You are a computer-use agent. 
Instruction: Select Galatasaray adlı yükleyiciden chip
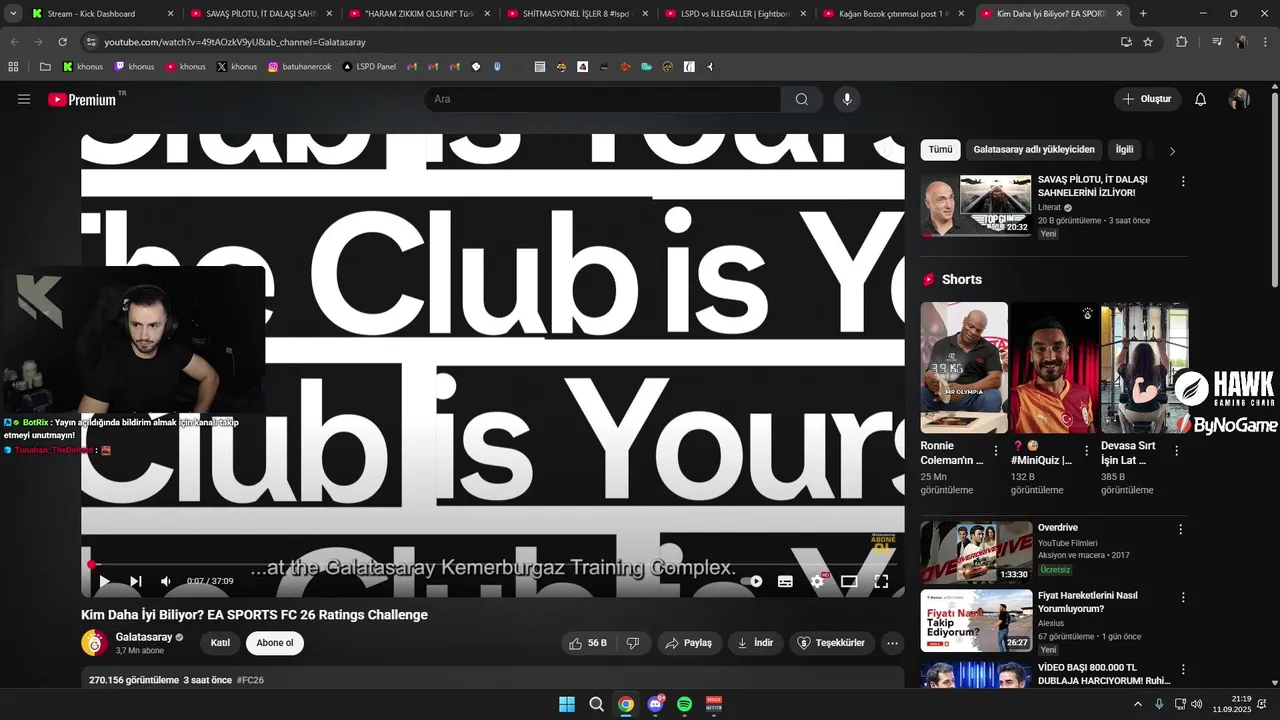click(1034, 149)
